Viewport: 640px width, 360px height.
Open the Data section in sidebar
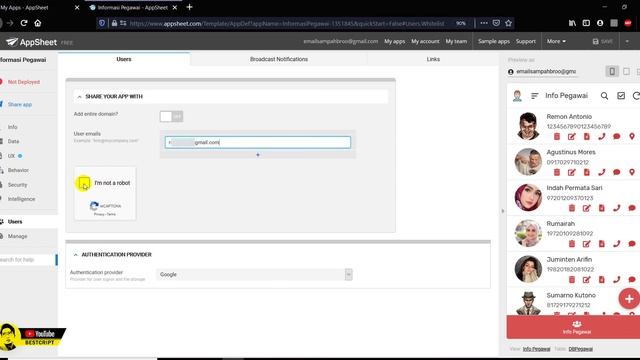tap(13, 141)
